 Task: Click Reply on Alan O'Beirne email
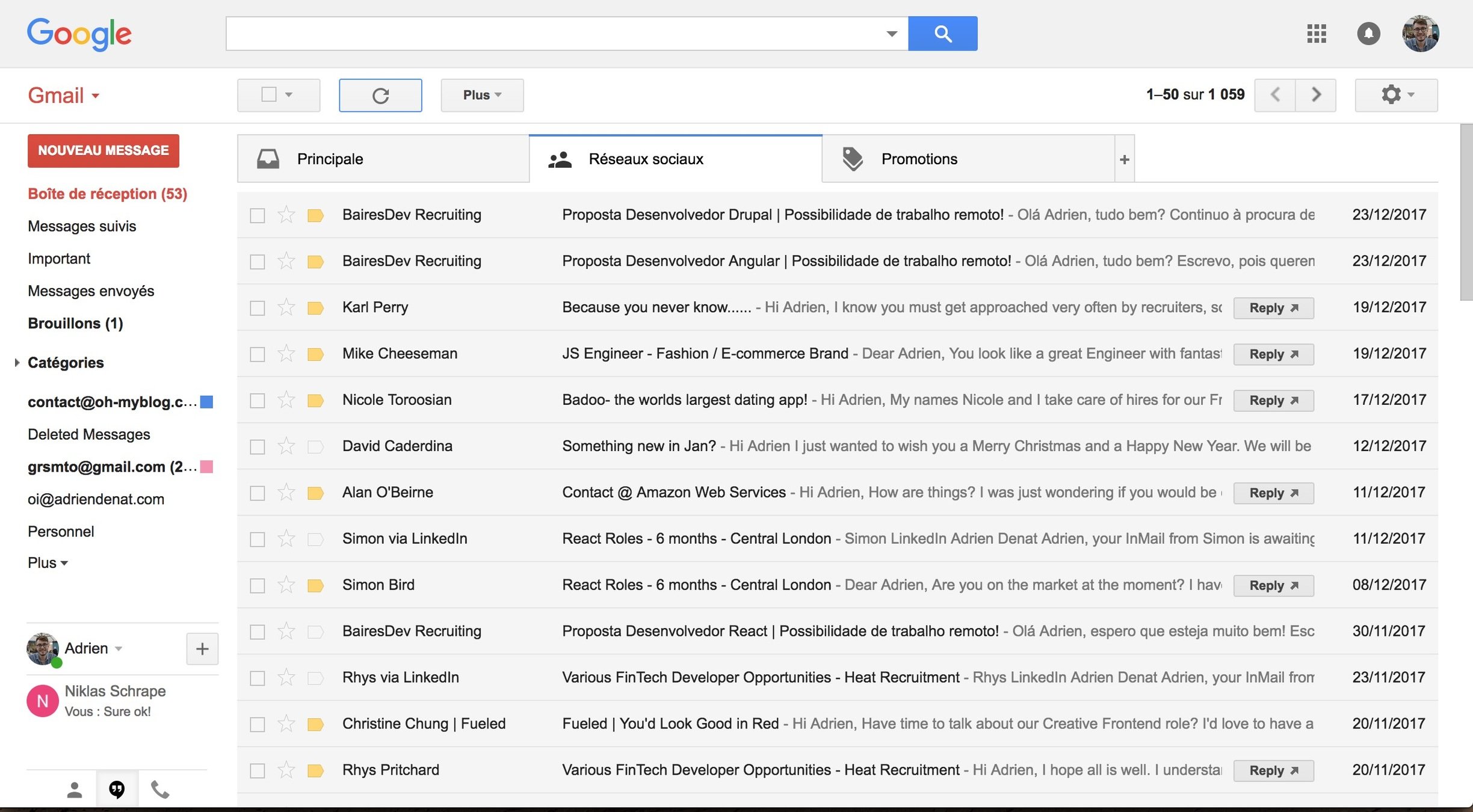pyautogui.click(x=1273, y=493)
